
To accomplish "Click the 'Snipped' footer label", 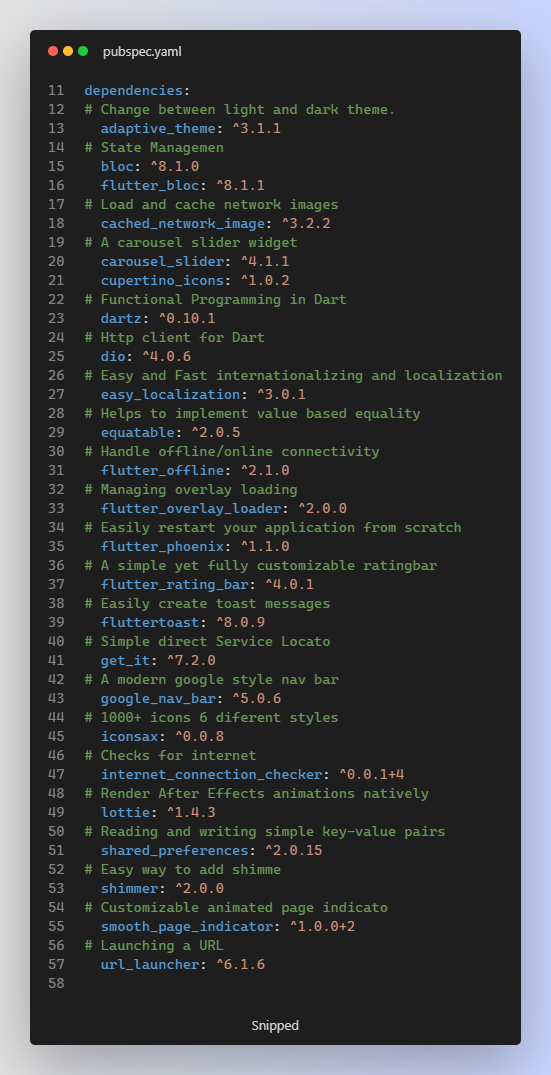I will tap(275, 1026).
